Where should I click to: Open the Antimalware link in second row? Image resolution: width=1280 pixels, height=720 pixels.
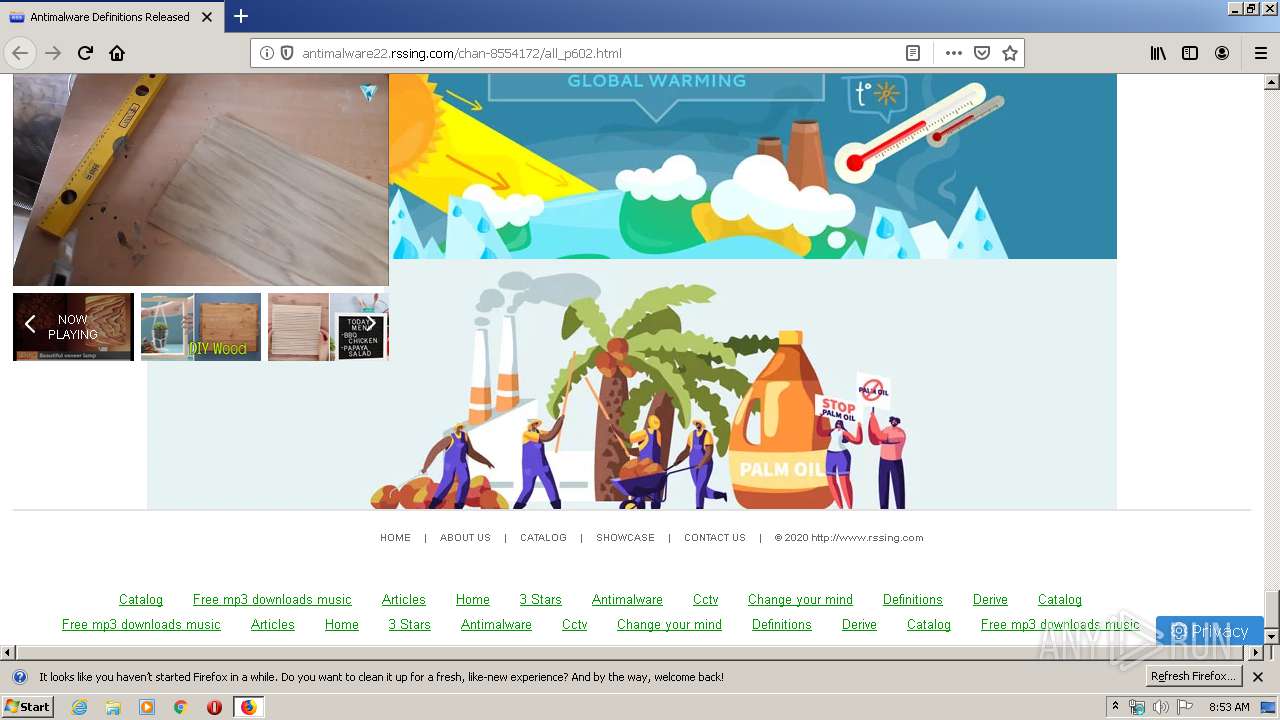tap(496, 625)
